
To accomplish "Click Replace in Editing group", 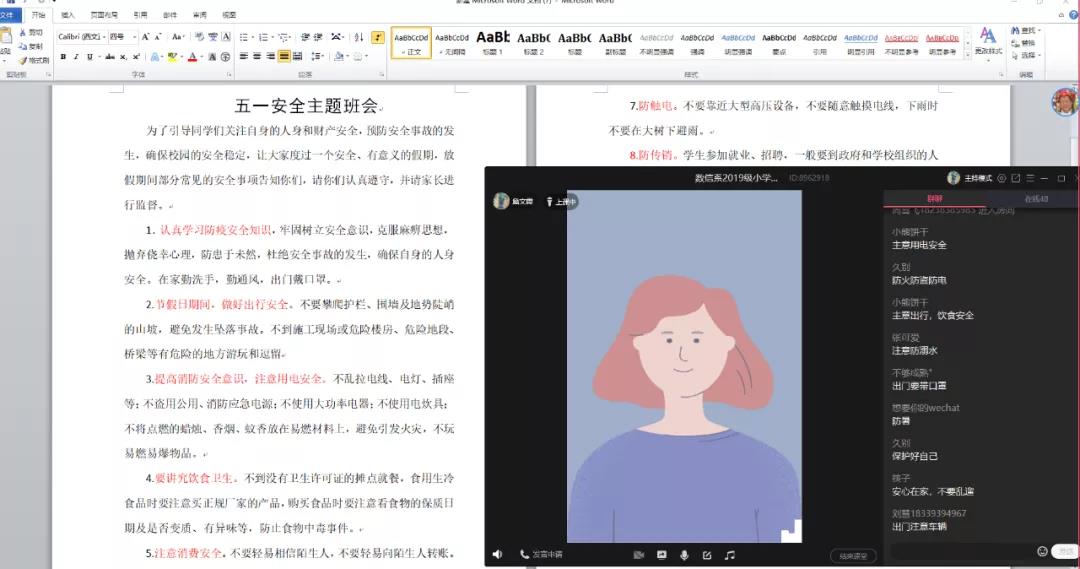I will (x=1024, y=43).
